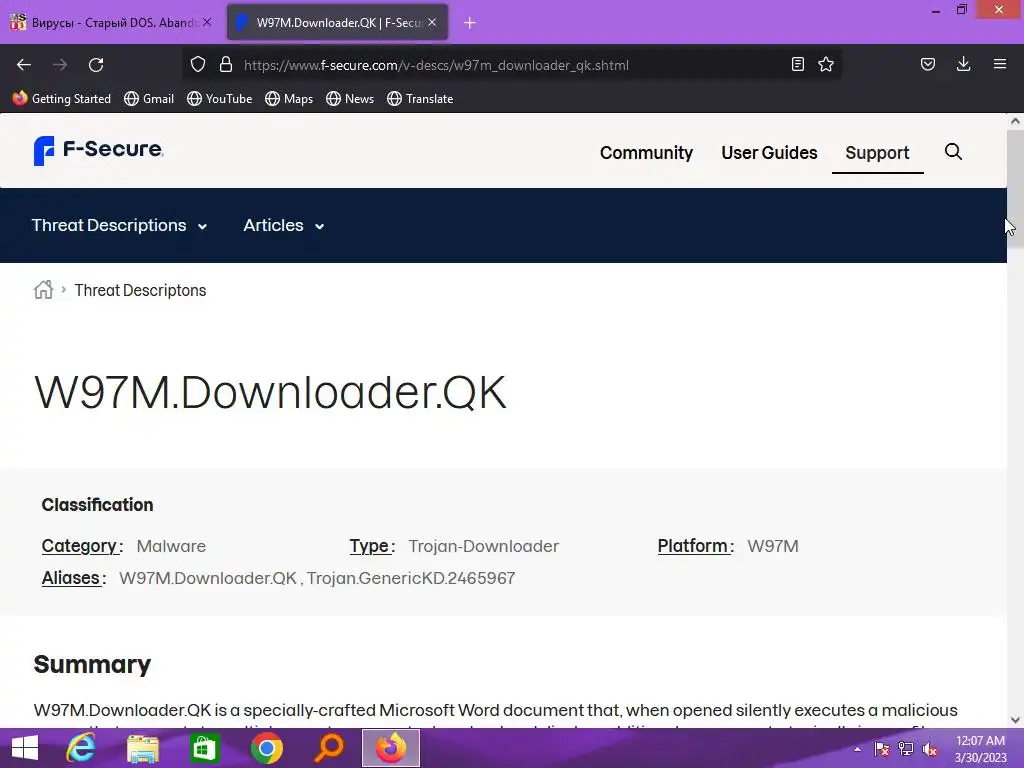The width and height of the screenshot is (1024, 768).
Task: Open the shield tracking protection icon
Action: [x=198, y=65]
